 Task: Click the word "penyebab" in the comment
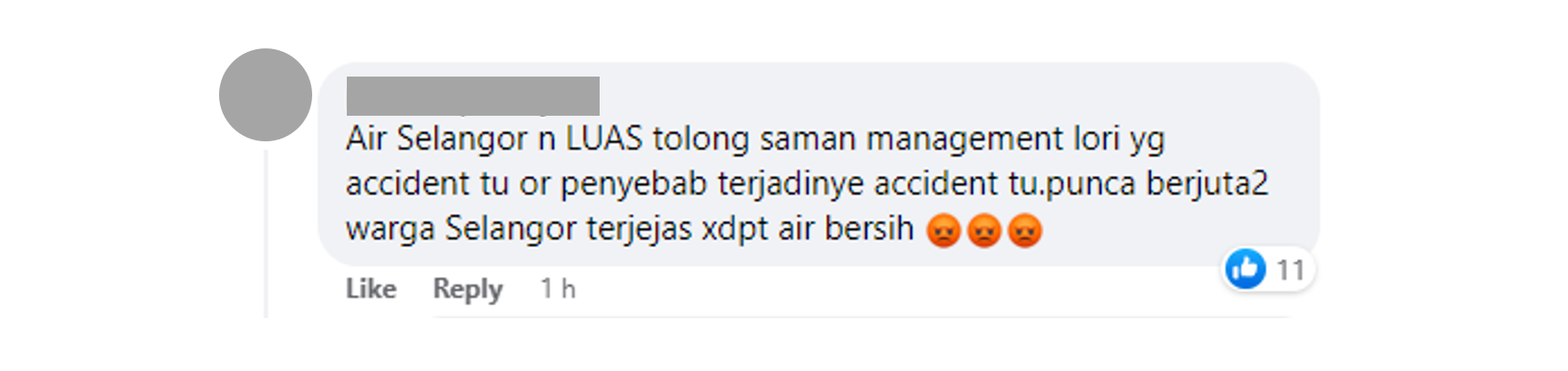click(633, 184)
